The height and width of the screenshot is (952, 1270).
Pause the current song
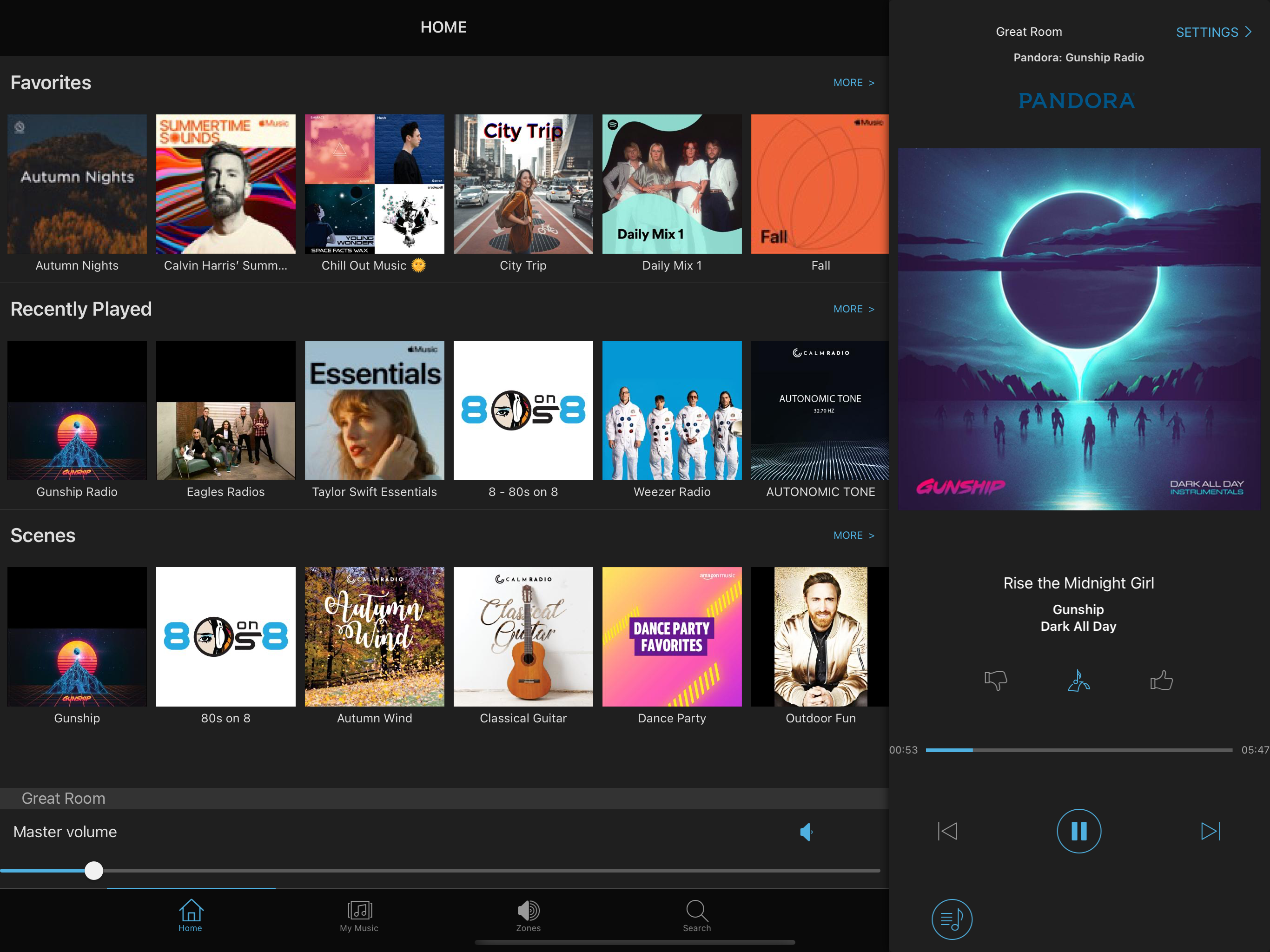1079,831
